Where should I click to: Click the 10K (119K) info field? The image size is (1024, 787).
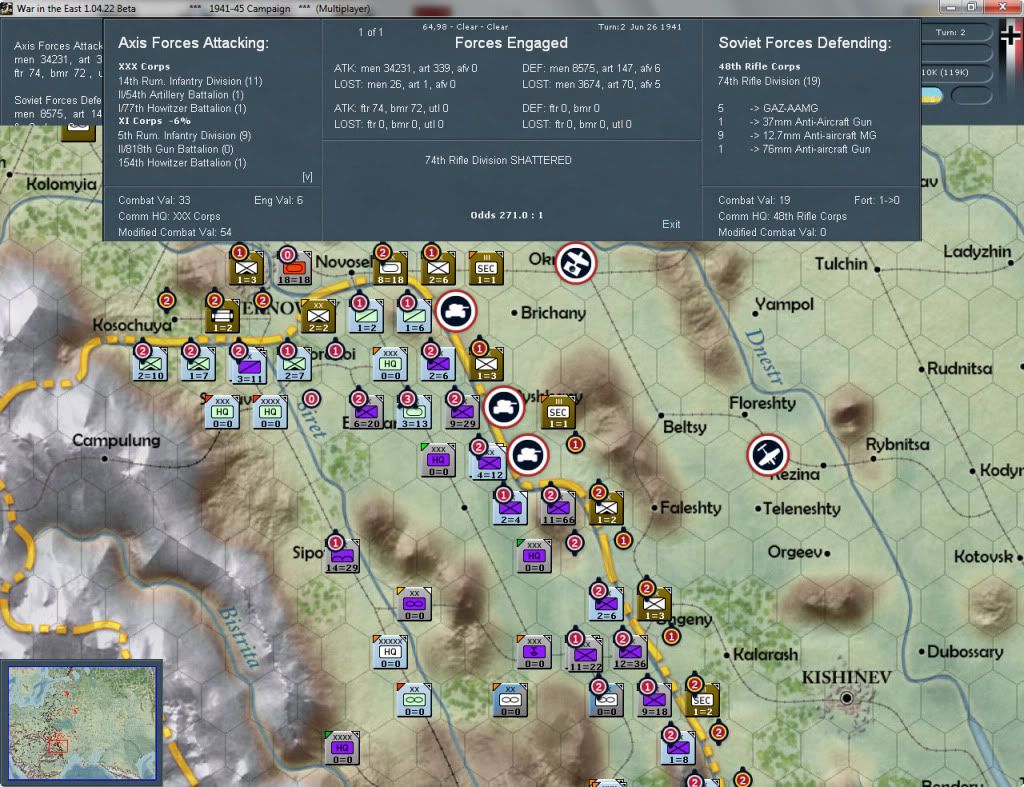point(955,72)
